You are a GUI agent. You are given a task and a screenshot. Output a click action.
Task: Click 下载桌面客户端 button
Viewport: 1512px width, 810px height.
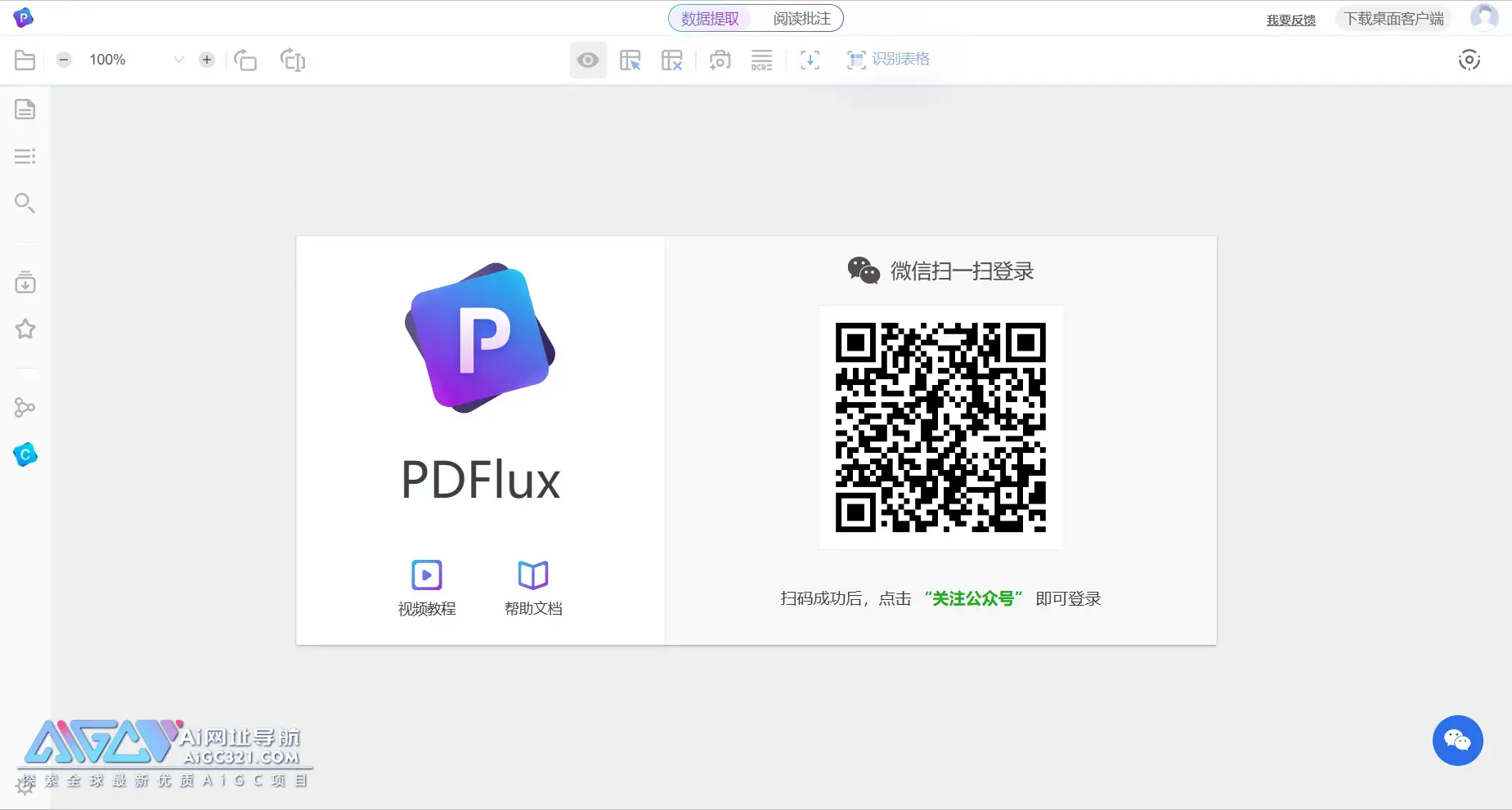coord(1394,18)
